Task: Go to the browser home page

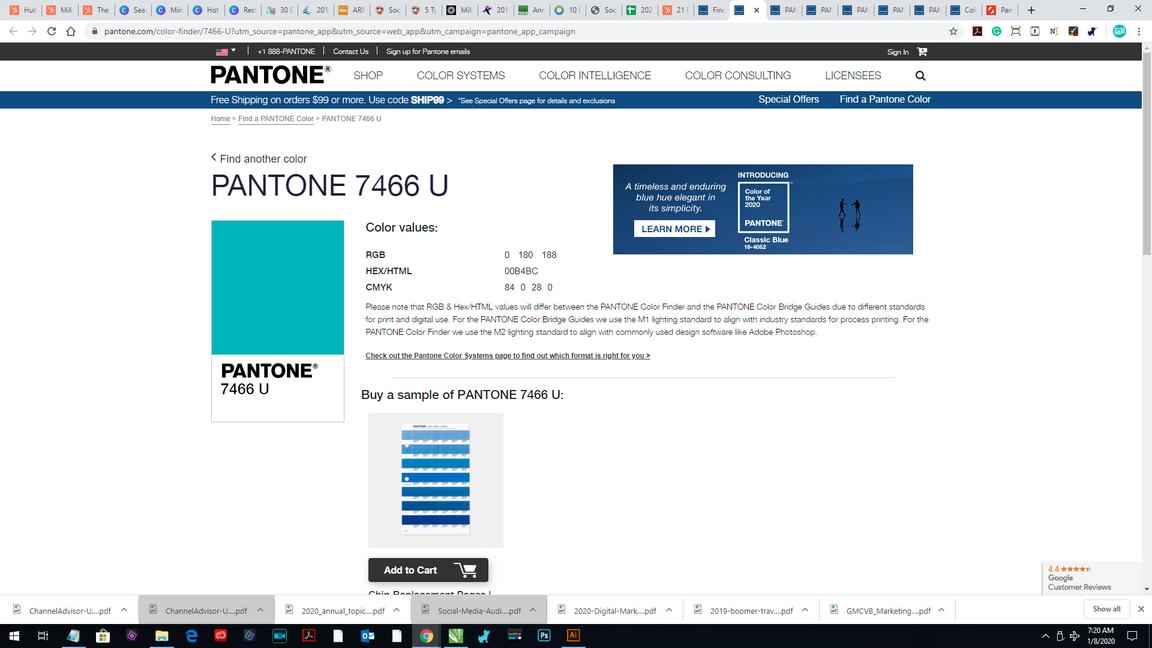Action: (x=71, y=31)
